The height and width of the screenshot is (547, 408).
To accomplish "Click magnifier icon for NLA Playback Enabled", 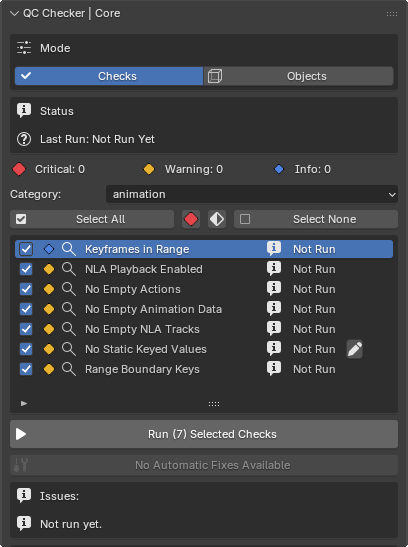I will click(x=69, y=269).
